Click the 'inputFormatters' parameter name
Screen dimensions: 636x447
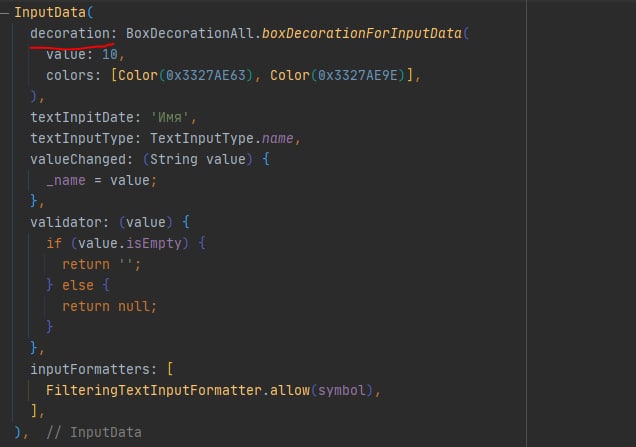[90, 369]
